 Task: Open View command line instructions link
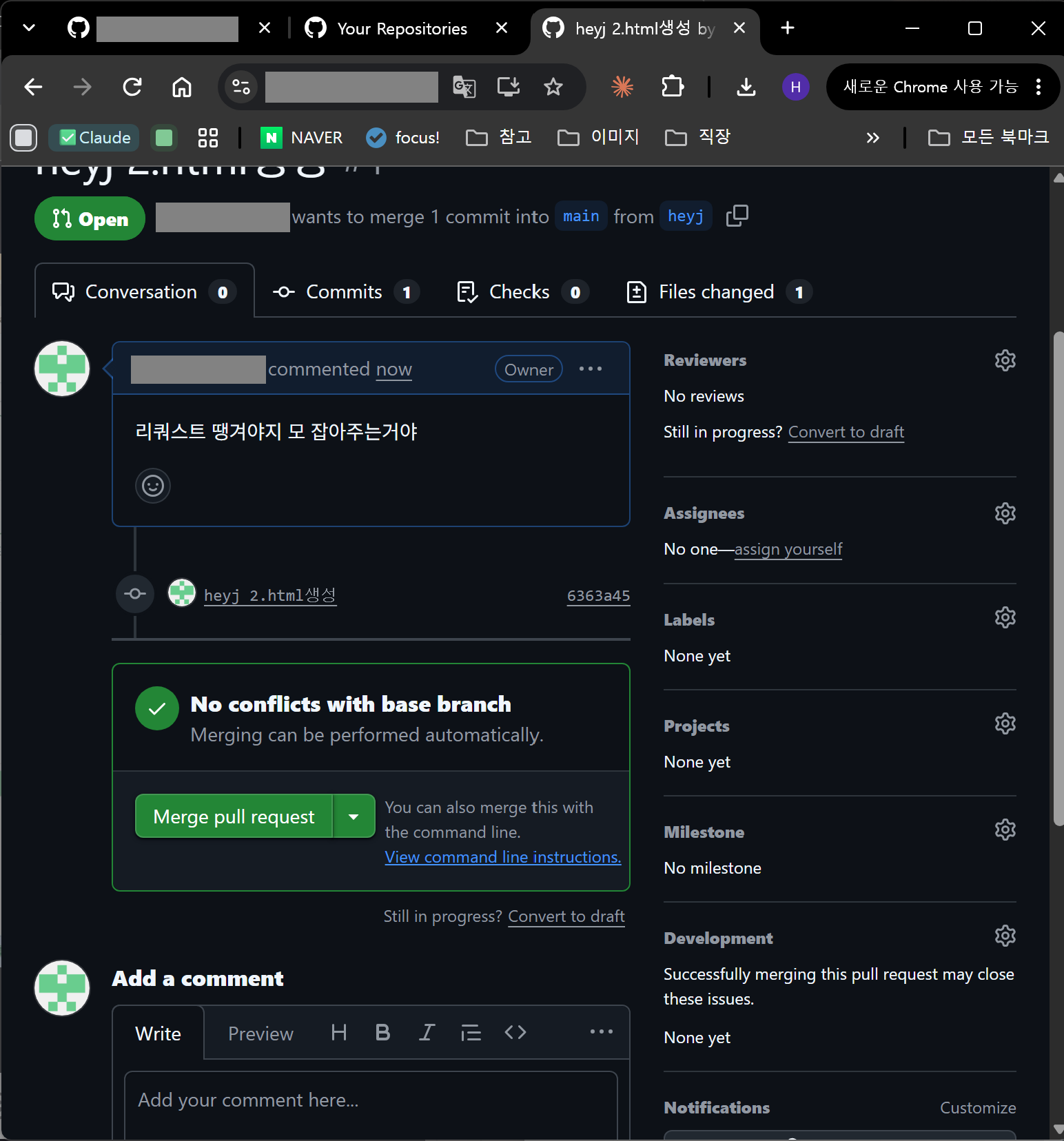[502, 857]
